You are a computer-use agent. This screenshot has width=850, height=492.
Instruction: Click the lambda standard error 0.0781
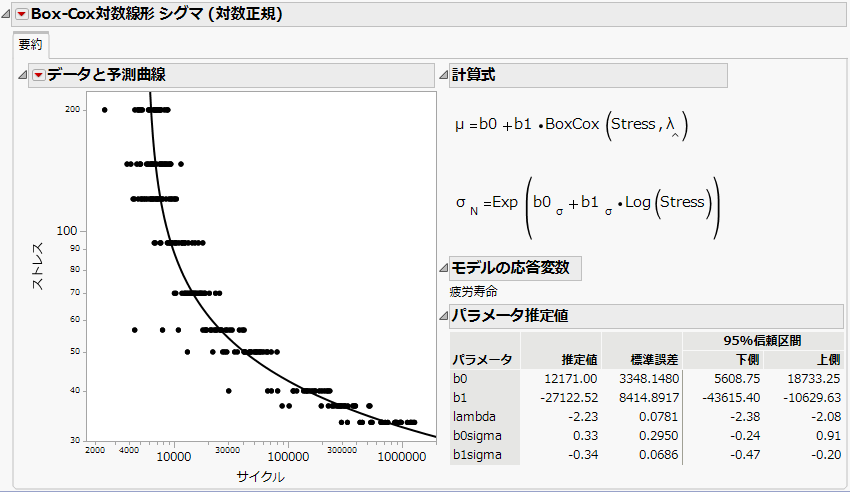(x=659, y=417)
